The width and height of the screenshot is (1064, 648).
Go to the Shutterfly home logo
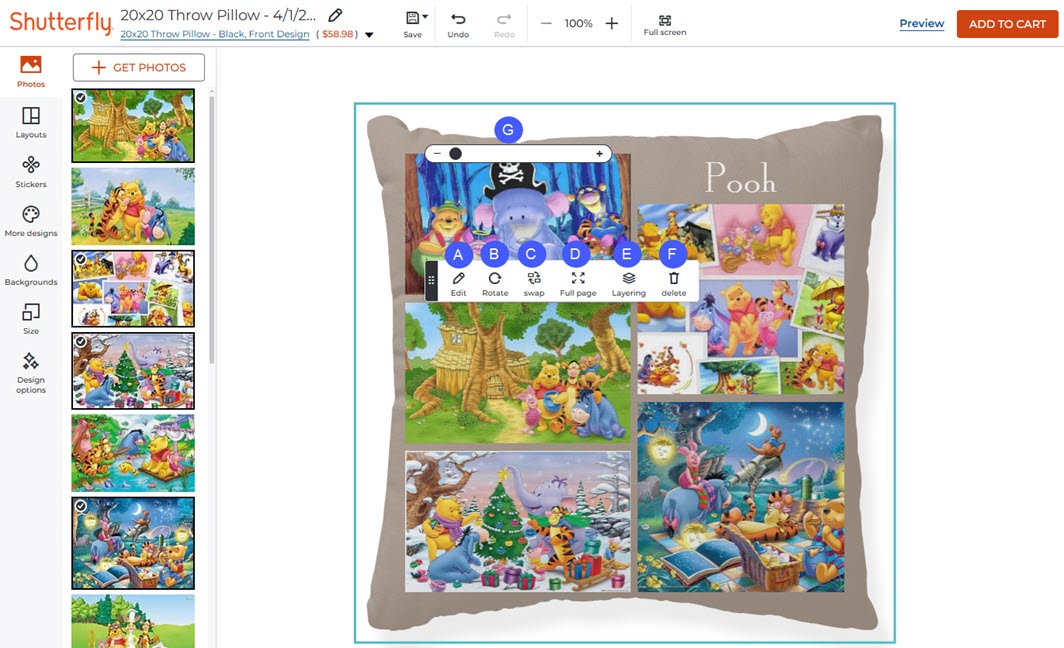(60, 22)
